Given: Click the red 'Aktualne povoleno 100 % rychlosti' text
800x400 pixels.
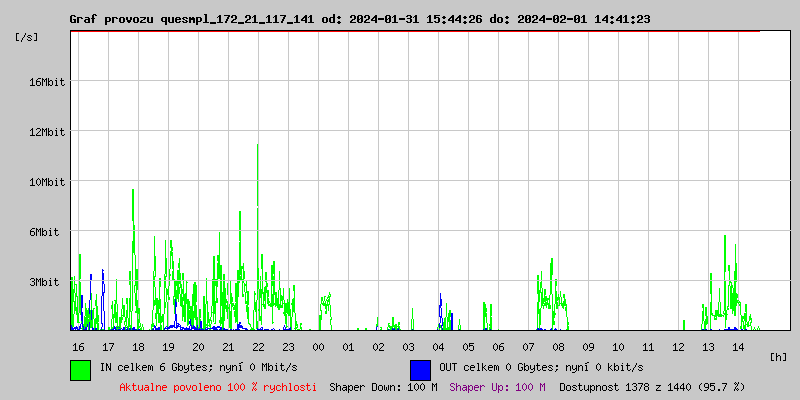Looking at the screenshot, I should point(218,387).
